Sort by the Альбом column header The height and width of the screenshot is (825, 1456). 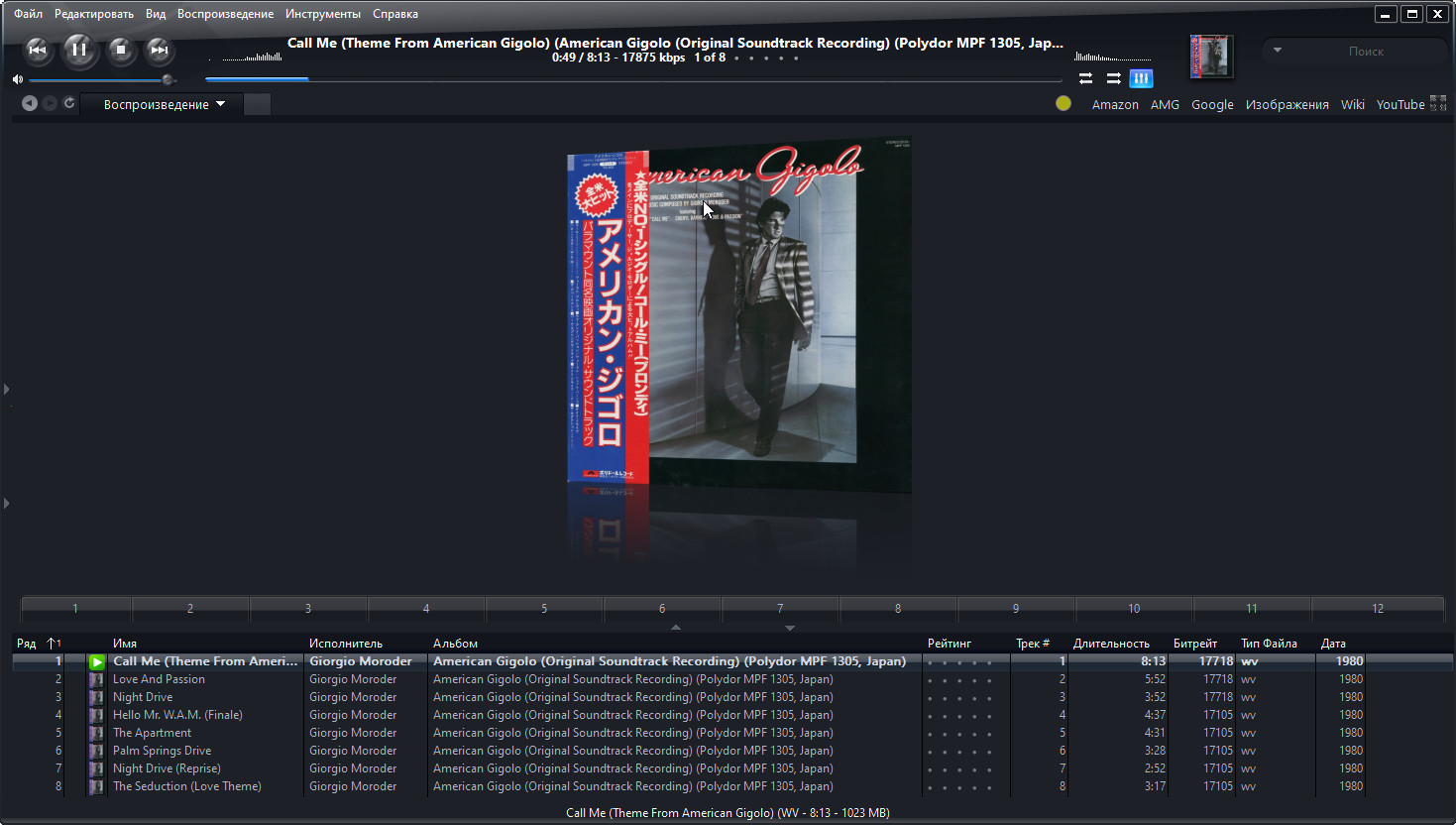click(455, 644)
